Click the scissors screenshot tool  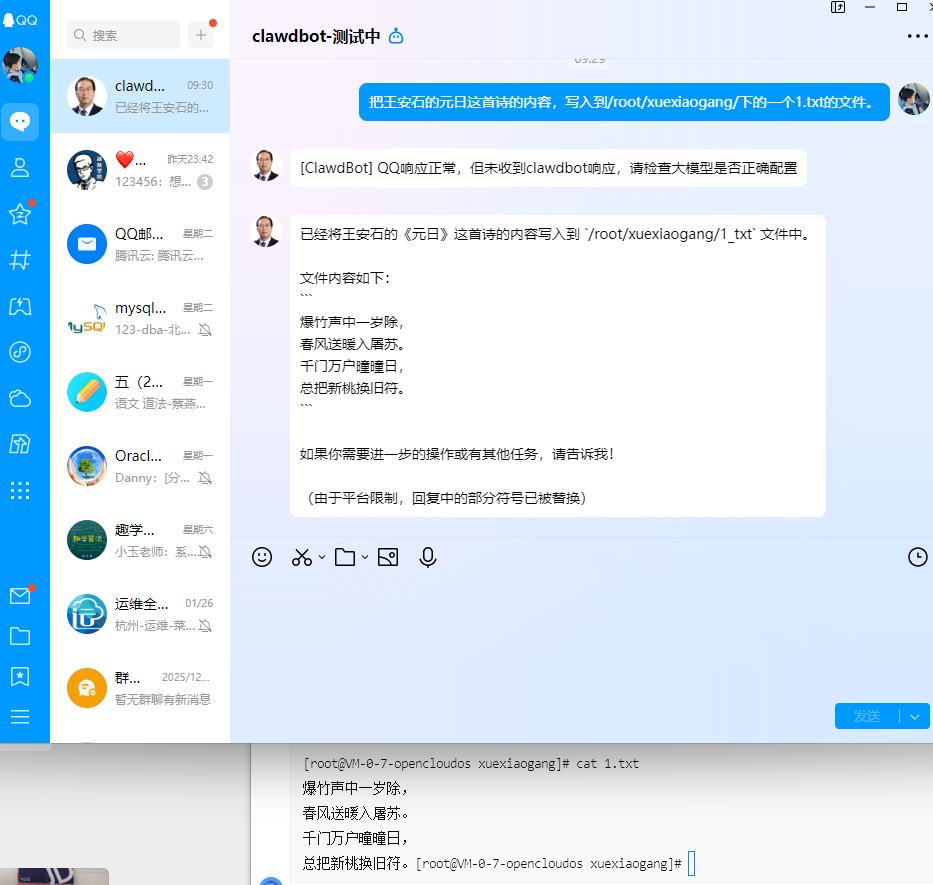302,557
